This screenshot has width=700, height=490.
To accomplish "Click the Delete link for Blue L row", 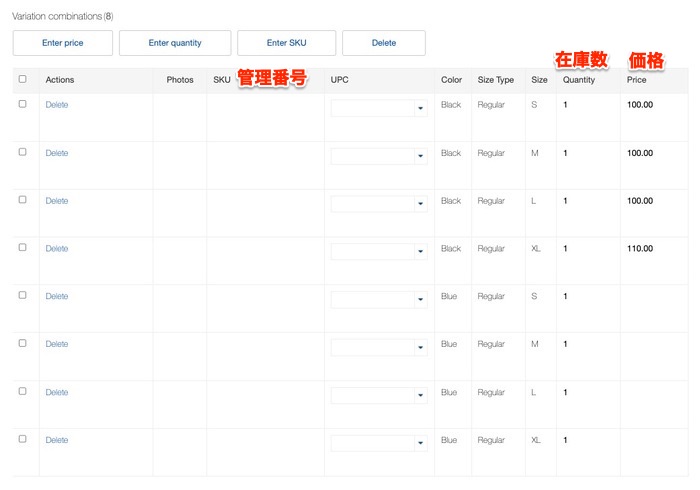I will [57, 392].
